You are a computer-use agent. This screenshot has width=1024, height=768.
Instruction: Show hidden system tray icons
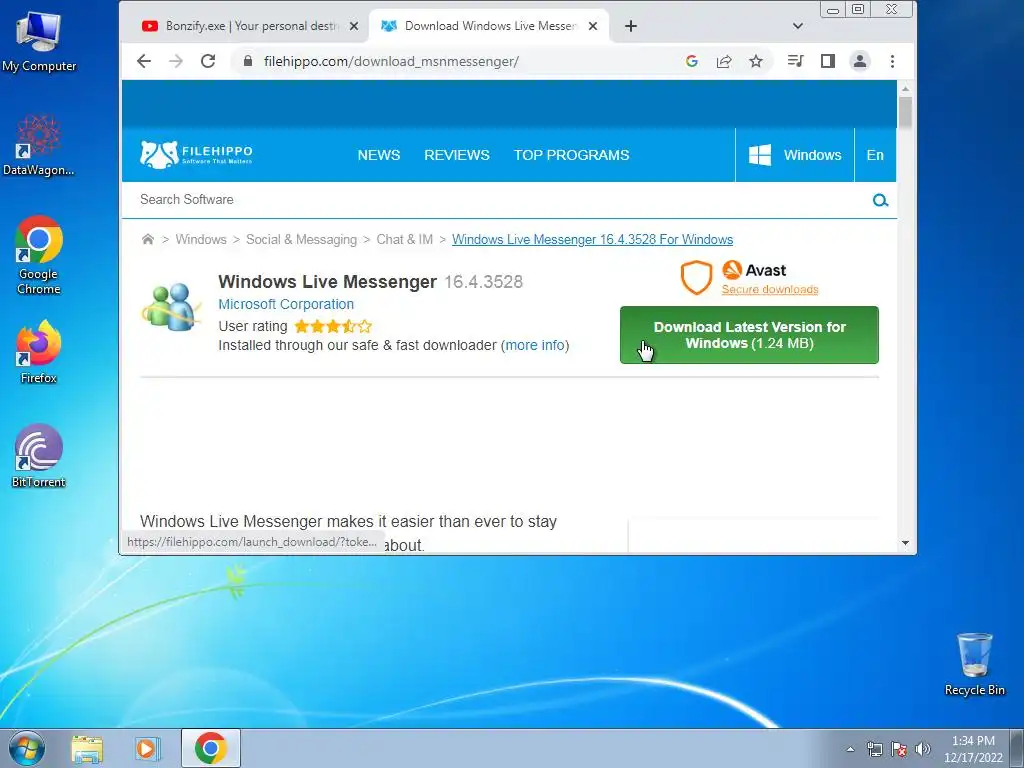[850, 749]
